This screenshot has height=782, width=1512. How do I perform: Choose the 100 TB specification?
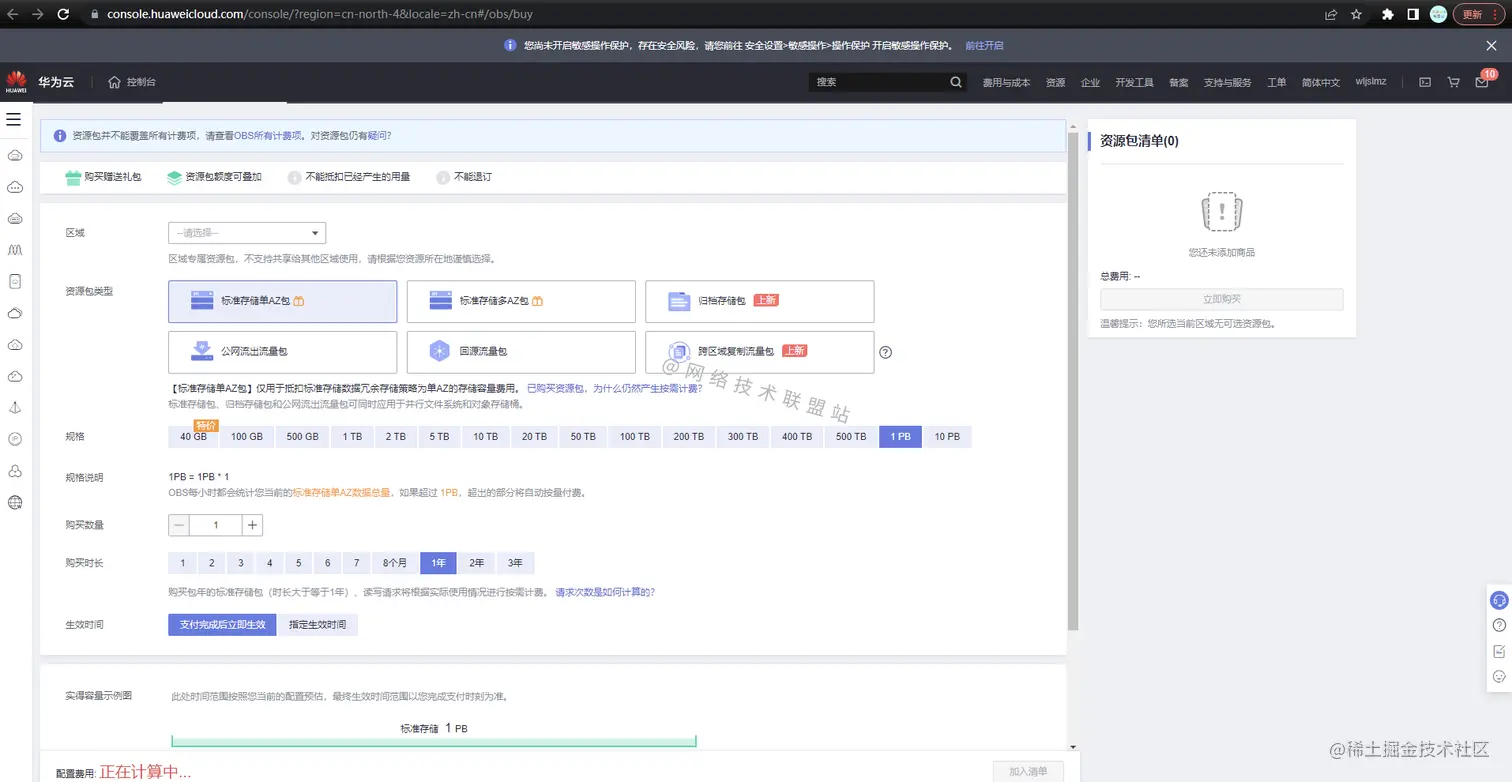tap(634, 437)
